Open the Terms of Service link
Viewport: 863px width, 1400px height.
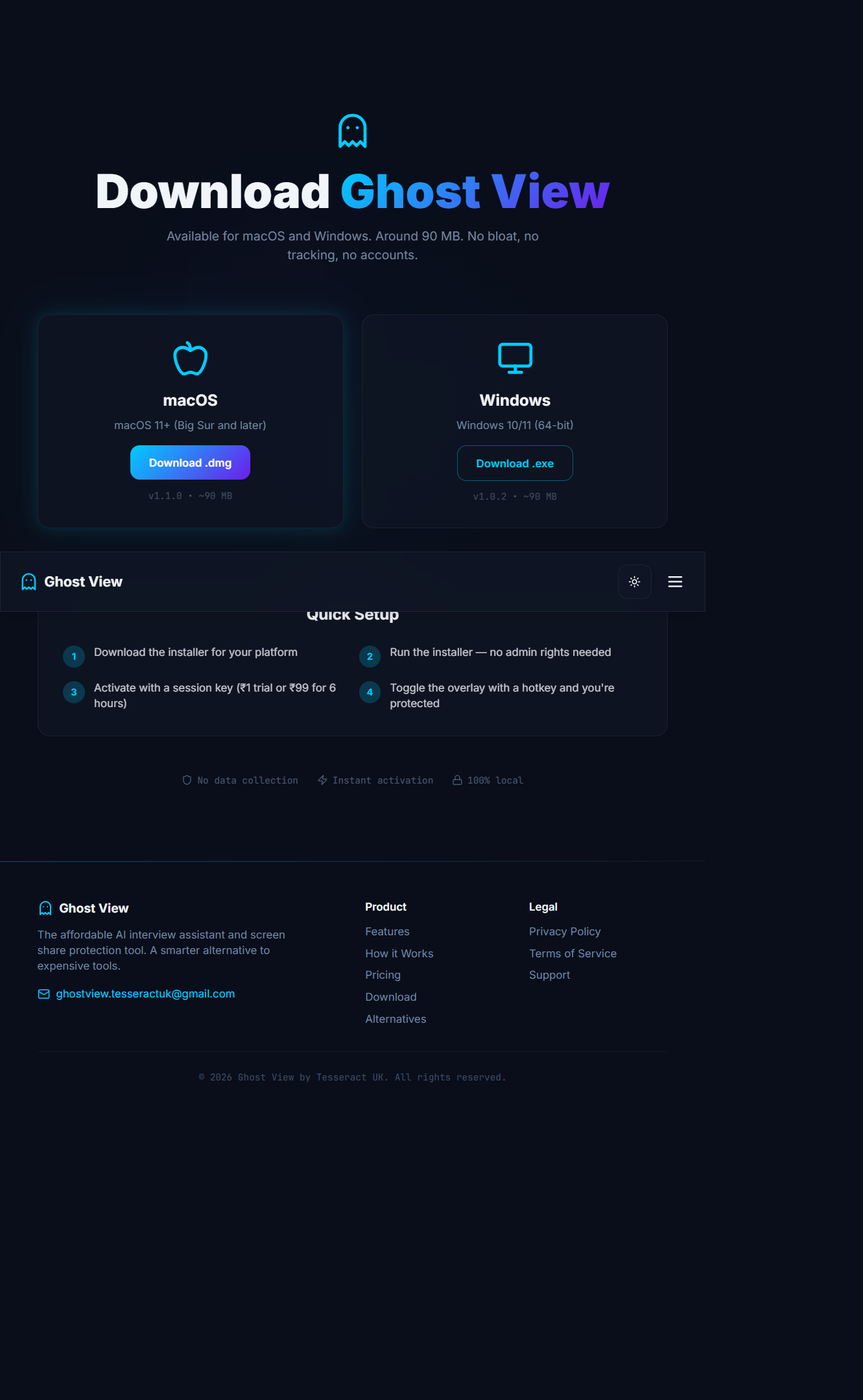[x=573, y=953]
